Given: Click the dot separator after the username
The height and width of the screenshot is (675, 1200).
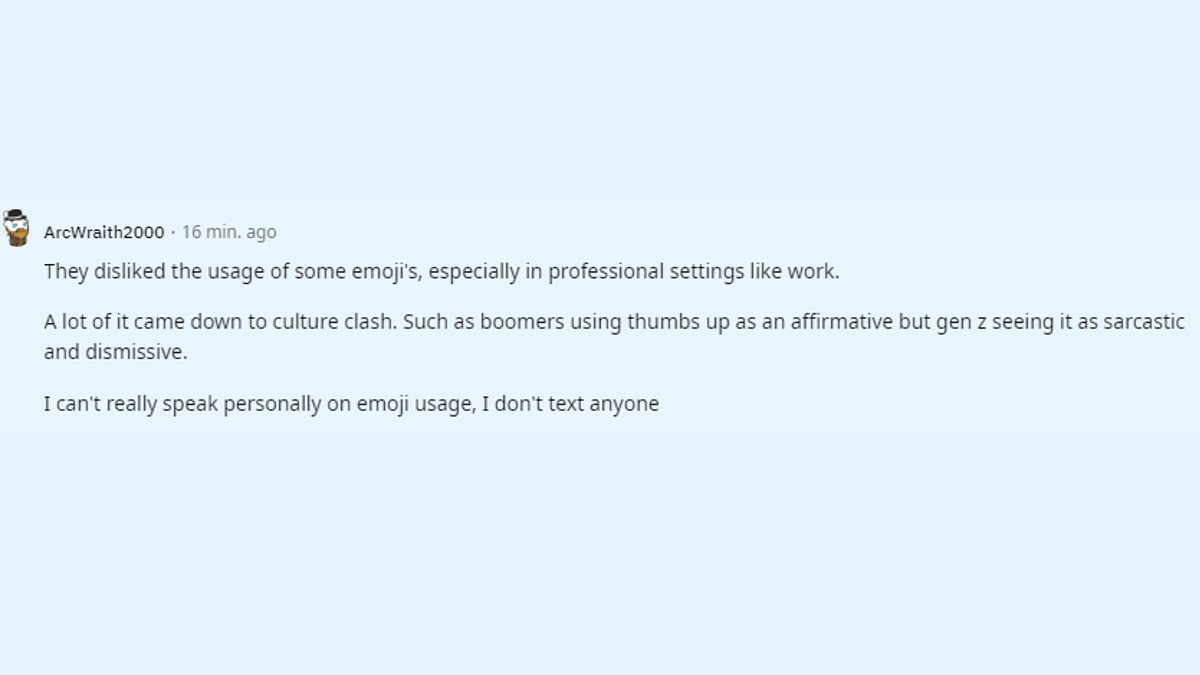Looking at the screenshot, I should pyautogui.click(x=173, y=232).
